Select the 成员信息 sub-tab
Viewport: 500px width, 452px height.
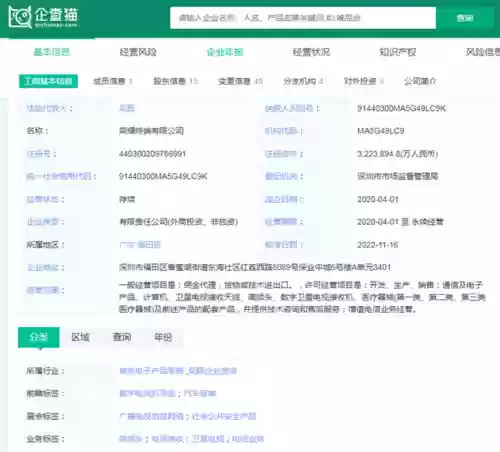113,81
